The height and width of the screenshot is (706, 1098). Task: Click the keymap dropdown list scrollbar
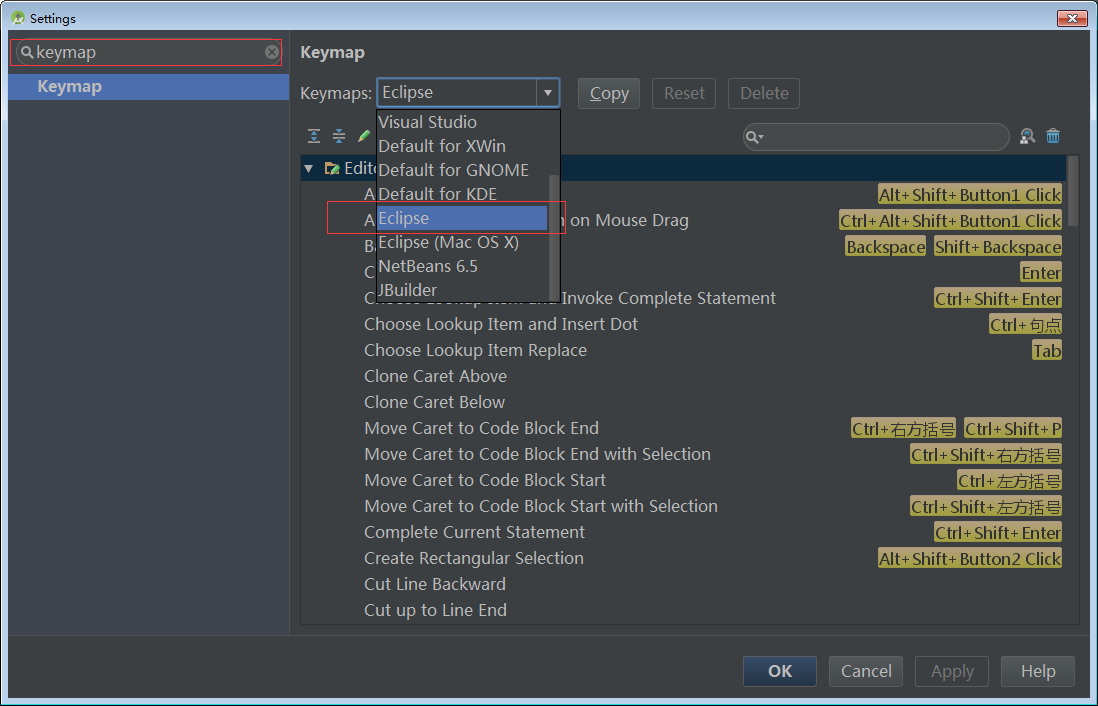click(554, 237)
